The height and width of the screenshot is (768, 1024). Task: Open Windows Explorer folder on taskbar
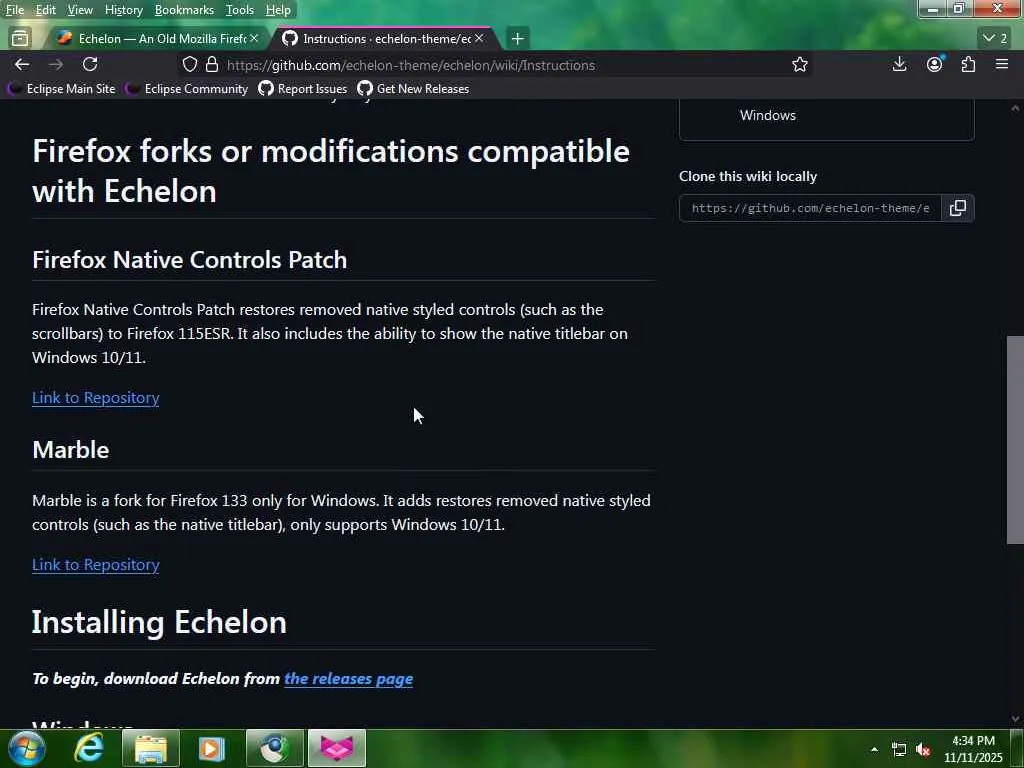point(151,748)
